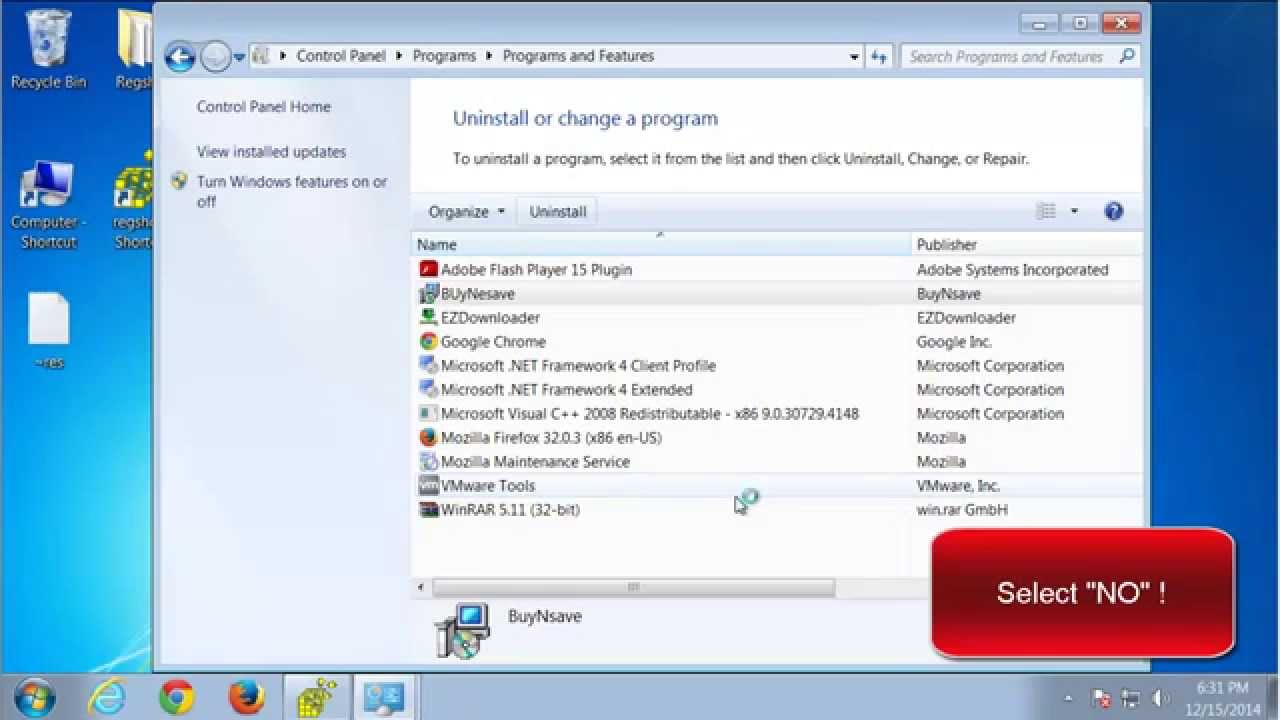Screen dimensions: 1280x720
Task: Click Programs and Features breadcrumb
Action: [x=578, y=56]
